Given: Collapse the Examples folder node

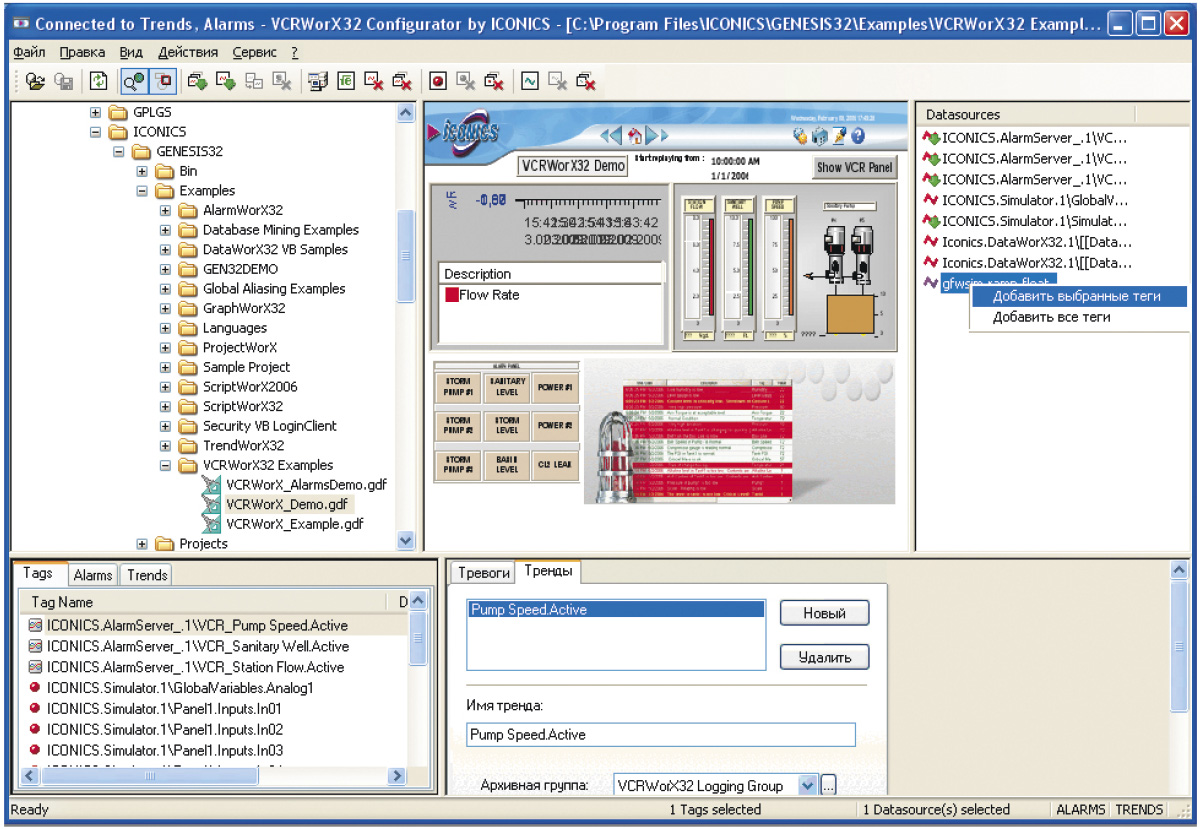Looking at the screenshot, I should click(x=142, y=191).
